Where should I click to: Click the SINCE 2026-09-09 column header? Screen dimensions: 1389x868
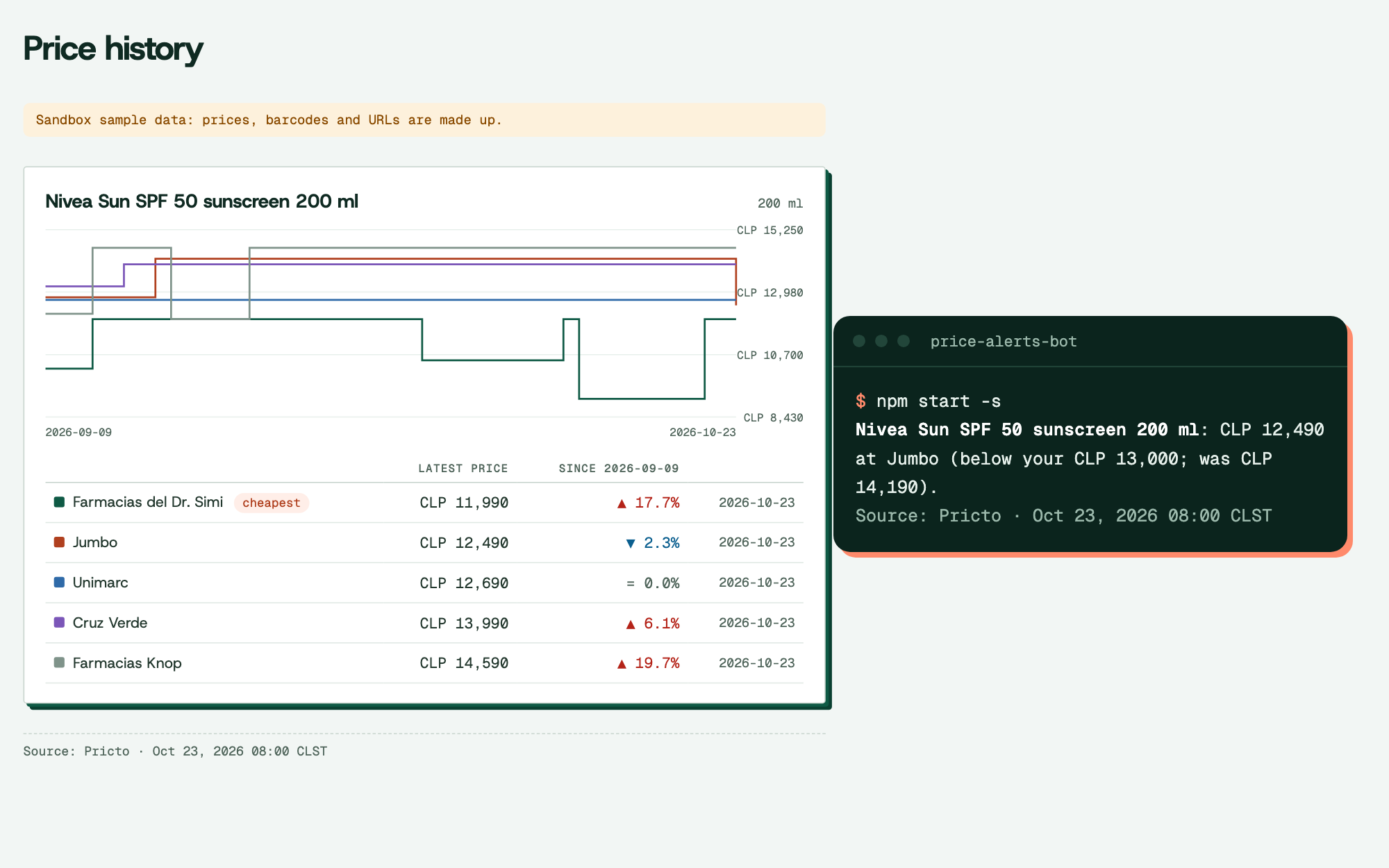click(x=619, y=469)
